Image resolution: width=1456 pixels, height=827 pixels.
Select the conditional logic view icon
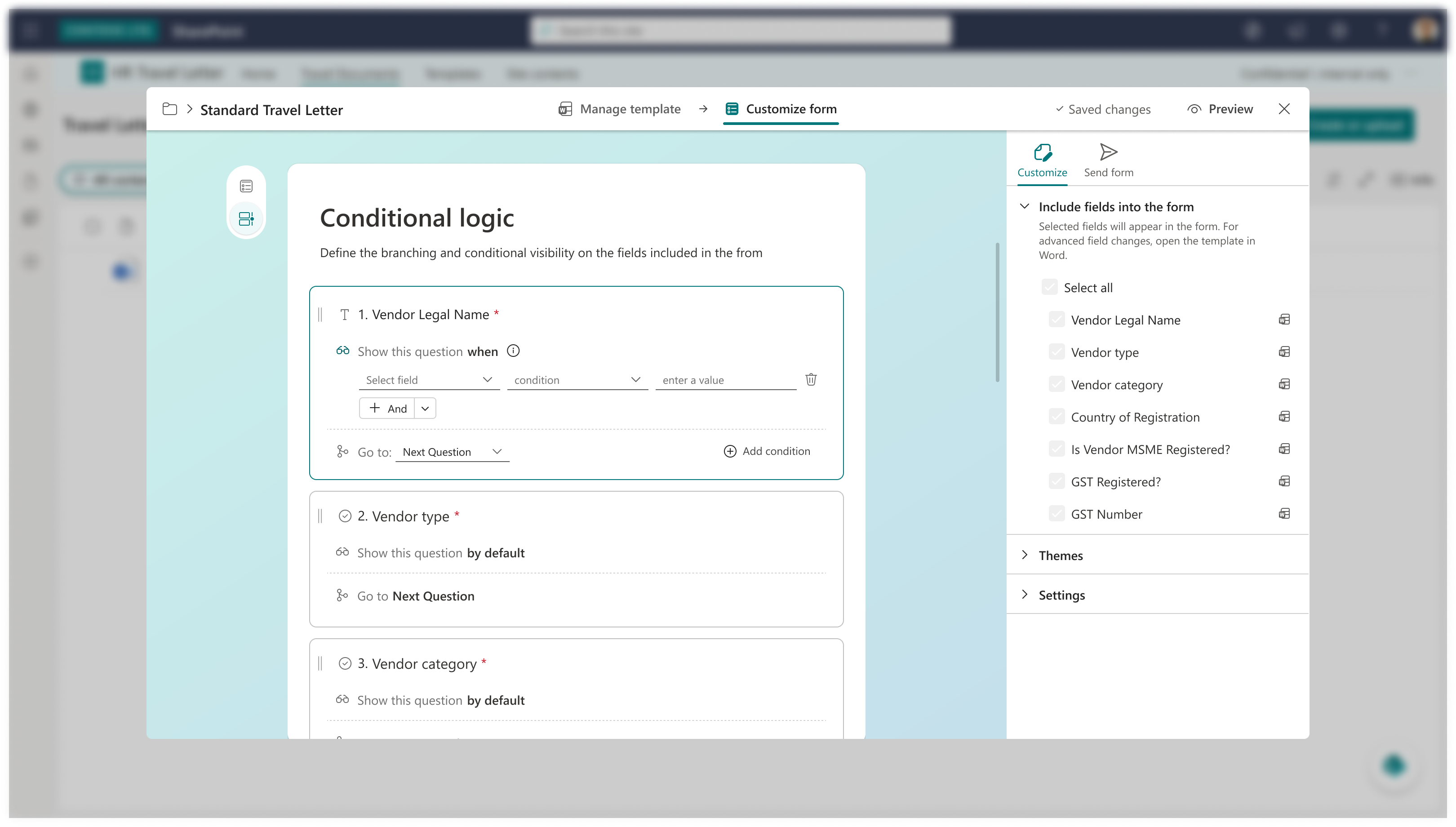pyautogui.click(x=246, y=219)
